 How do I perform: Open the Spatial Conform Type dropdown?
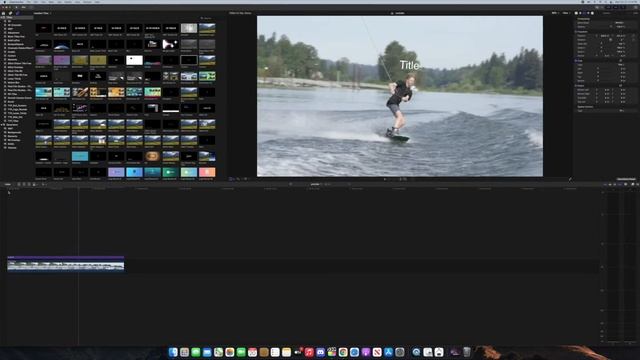(621, 111)
